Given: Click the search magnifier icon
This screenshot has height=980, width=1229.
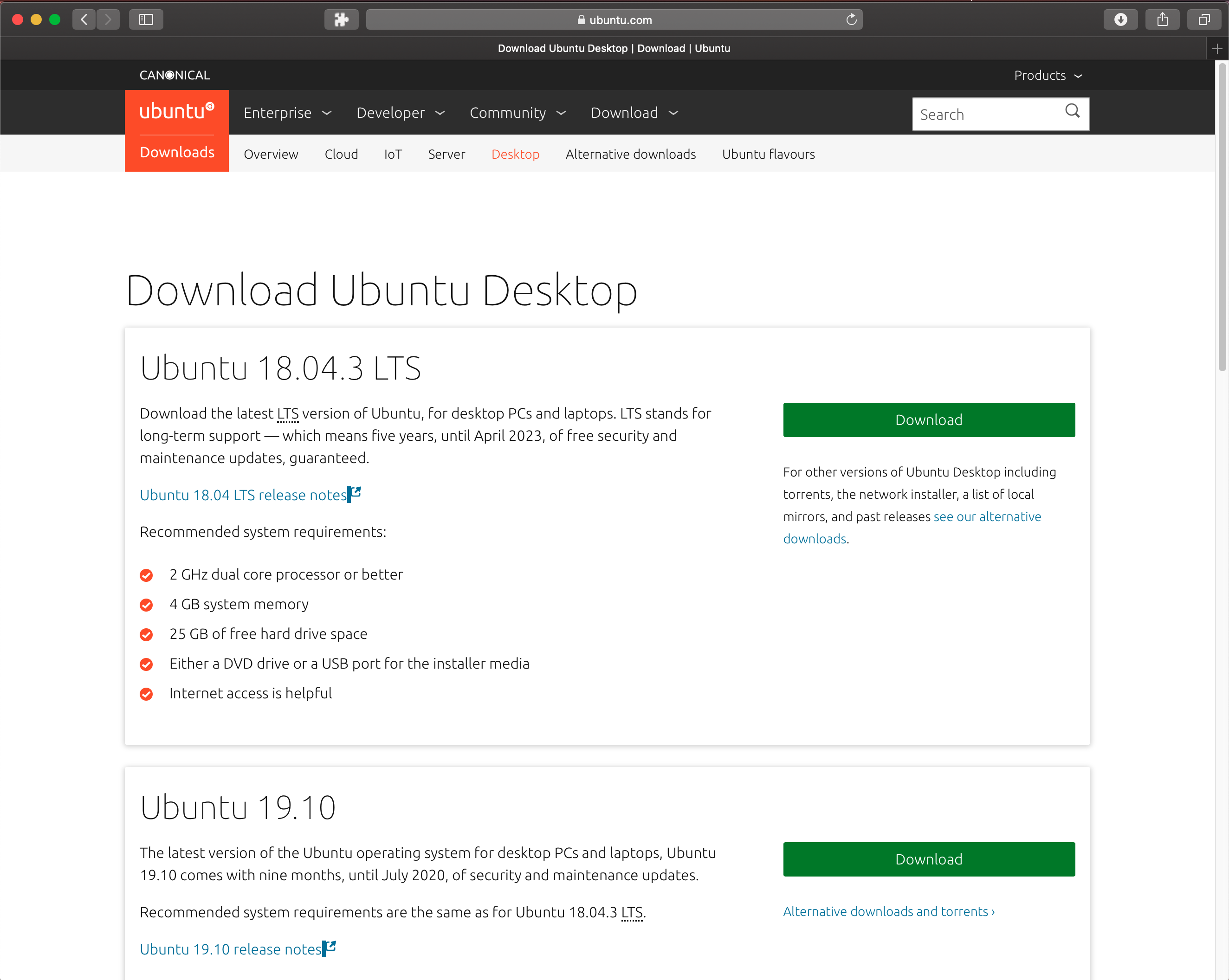Looking at the screenshot, I should [x=1072, y=111].
